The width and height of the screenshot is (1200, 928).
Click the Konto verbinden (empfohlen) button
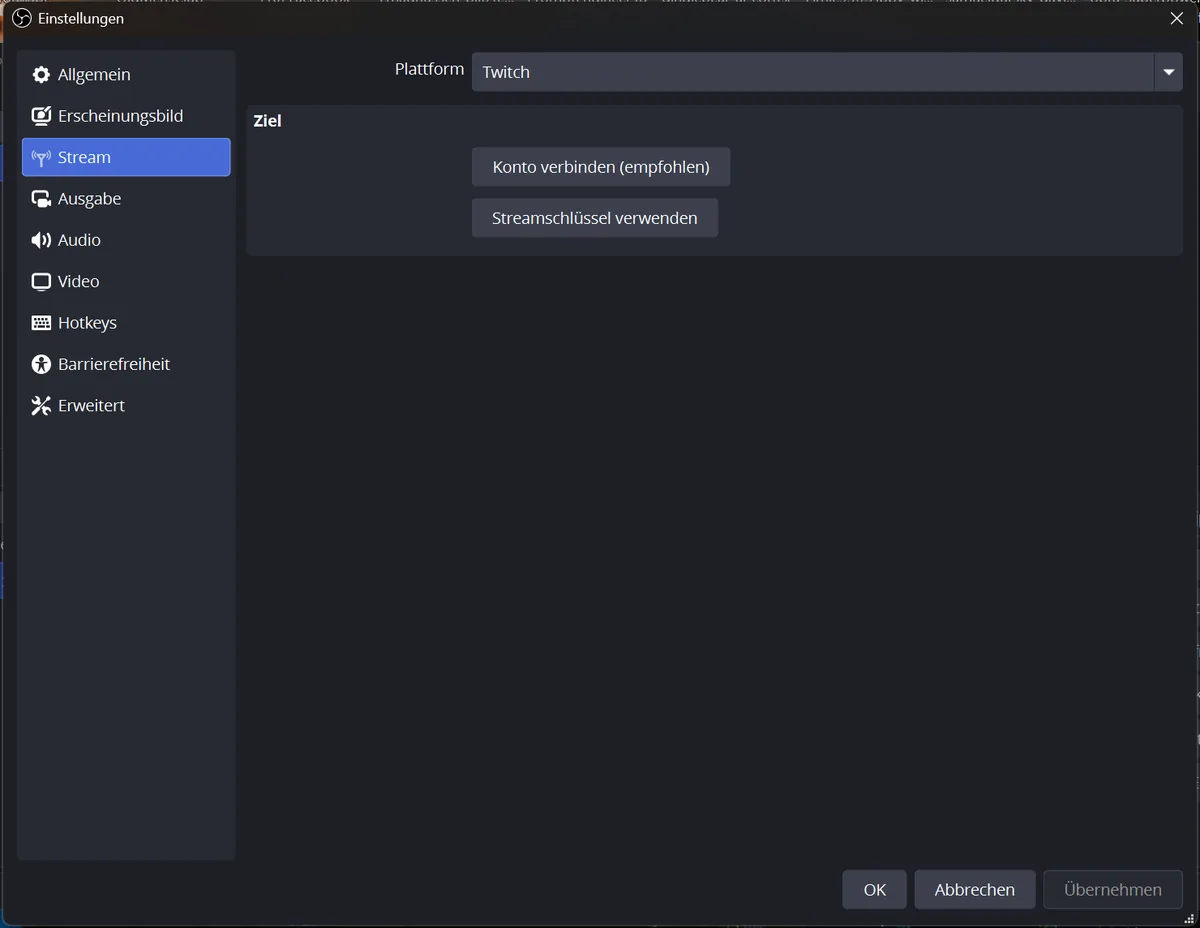coord(601,167)
